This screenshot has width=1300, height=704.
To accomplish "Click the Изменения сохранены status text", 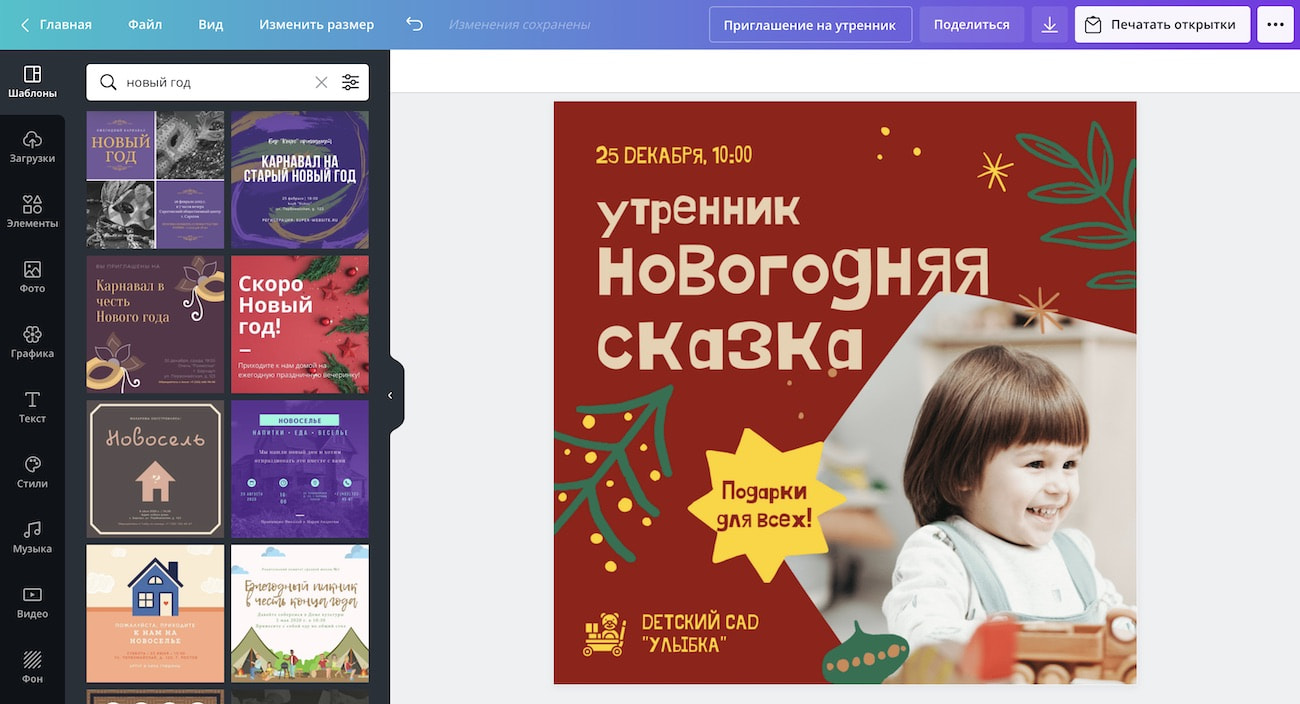I will (x=519, y=24).
